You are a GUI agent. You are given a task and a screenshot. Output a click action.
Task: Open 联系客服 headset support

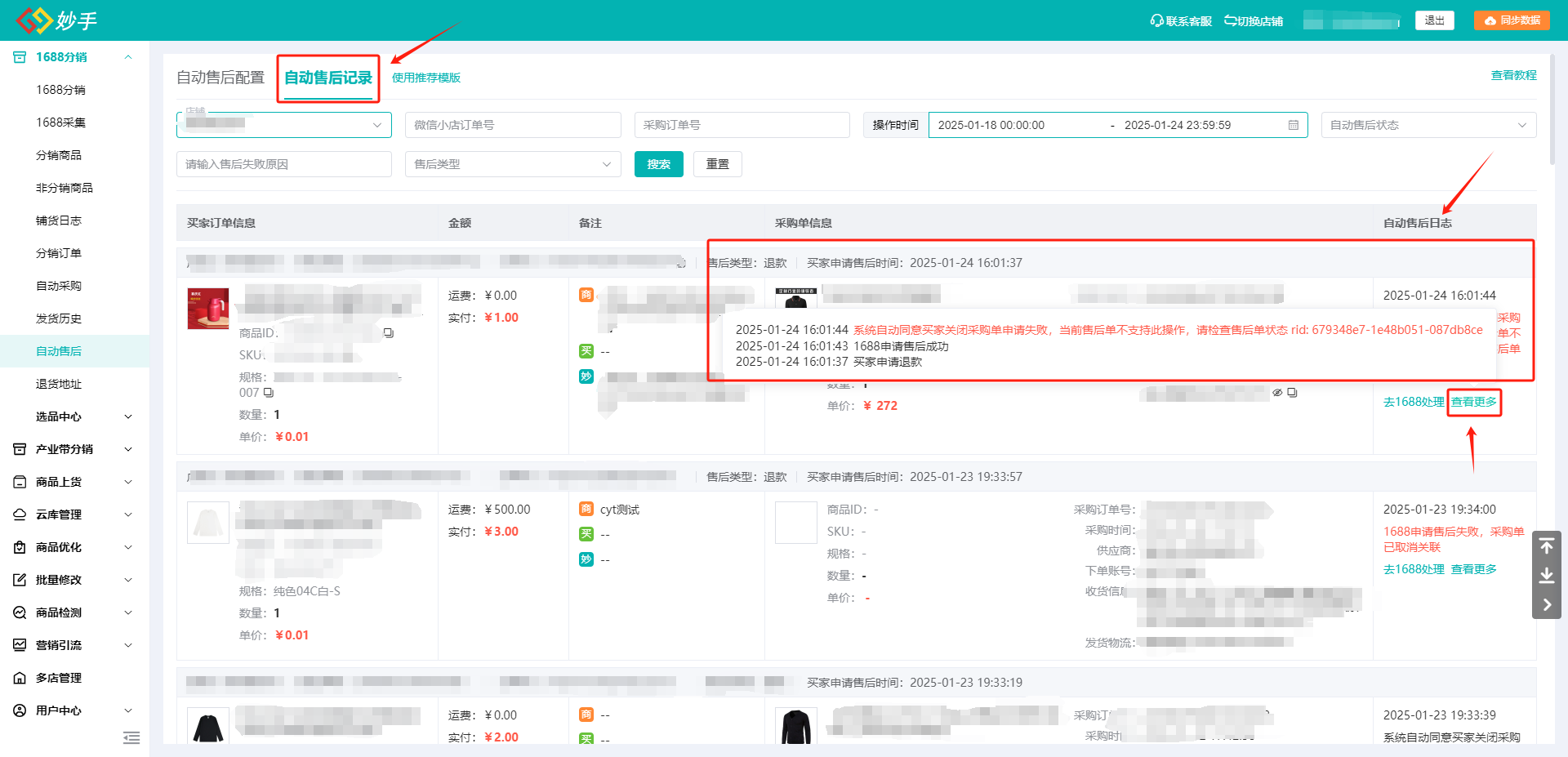click(1181, 21)
